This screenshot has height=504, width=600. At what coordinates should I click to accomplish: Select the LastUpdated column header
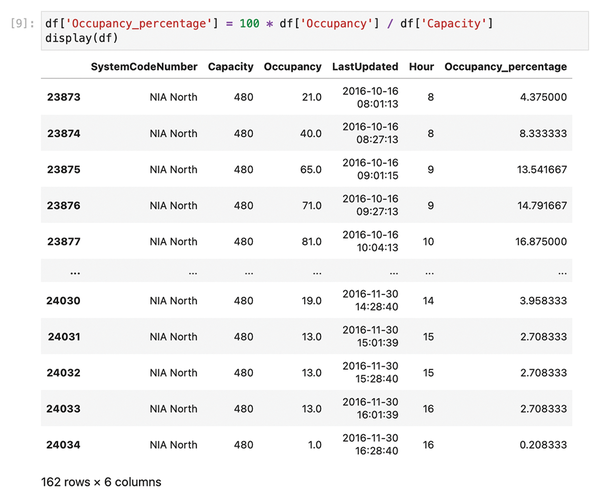(365, 67)
